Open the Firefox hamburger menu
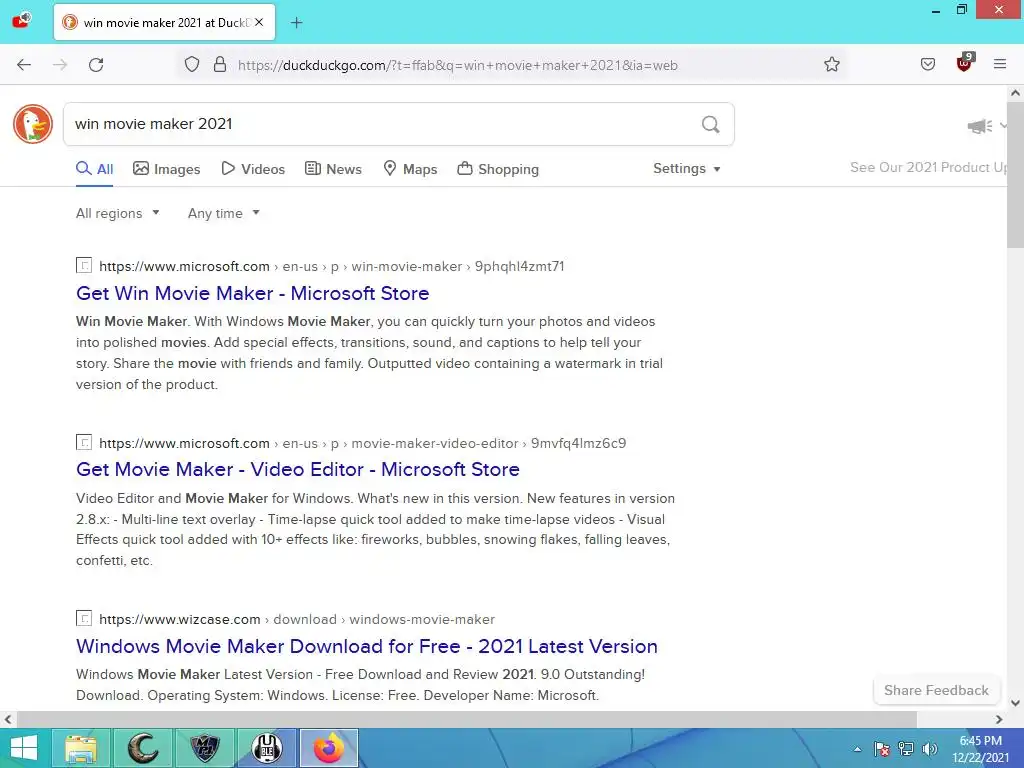1024x768 pixels. tap(1000, 64)
